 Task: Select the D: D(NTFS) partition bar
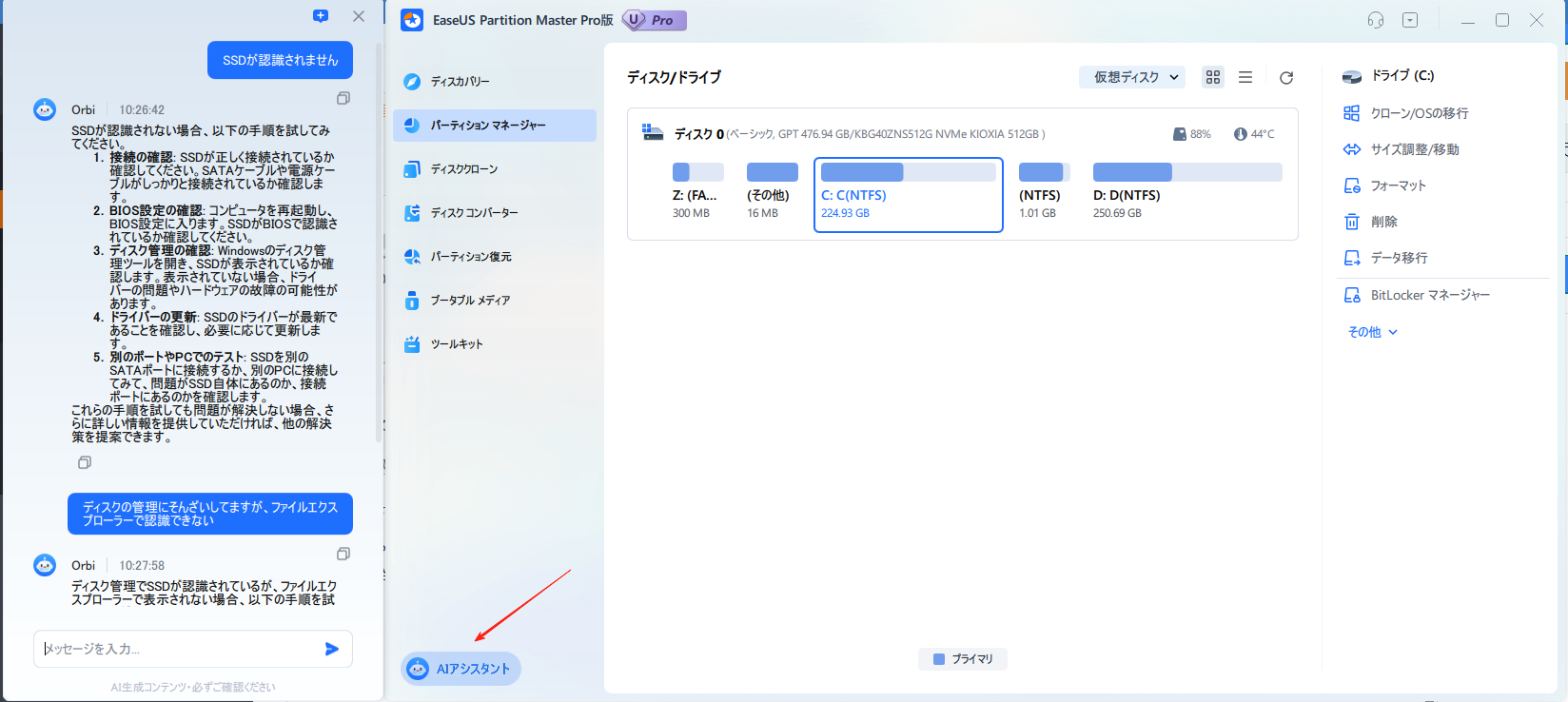1186,172
